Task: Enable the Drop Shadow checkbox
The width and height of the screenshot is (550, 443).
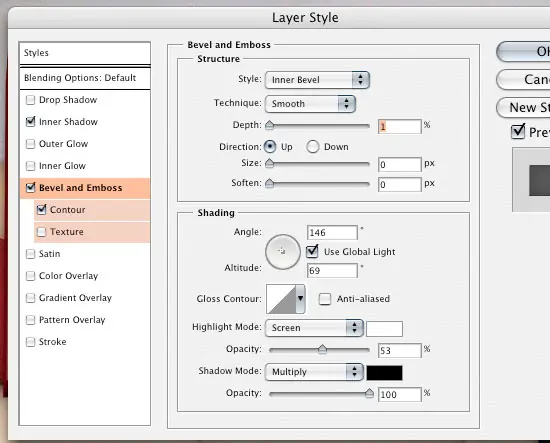Action: point(31,100)
